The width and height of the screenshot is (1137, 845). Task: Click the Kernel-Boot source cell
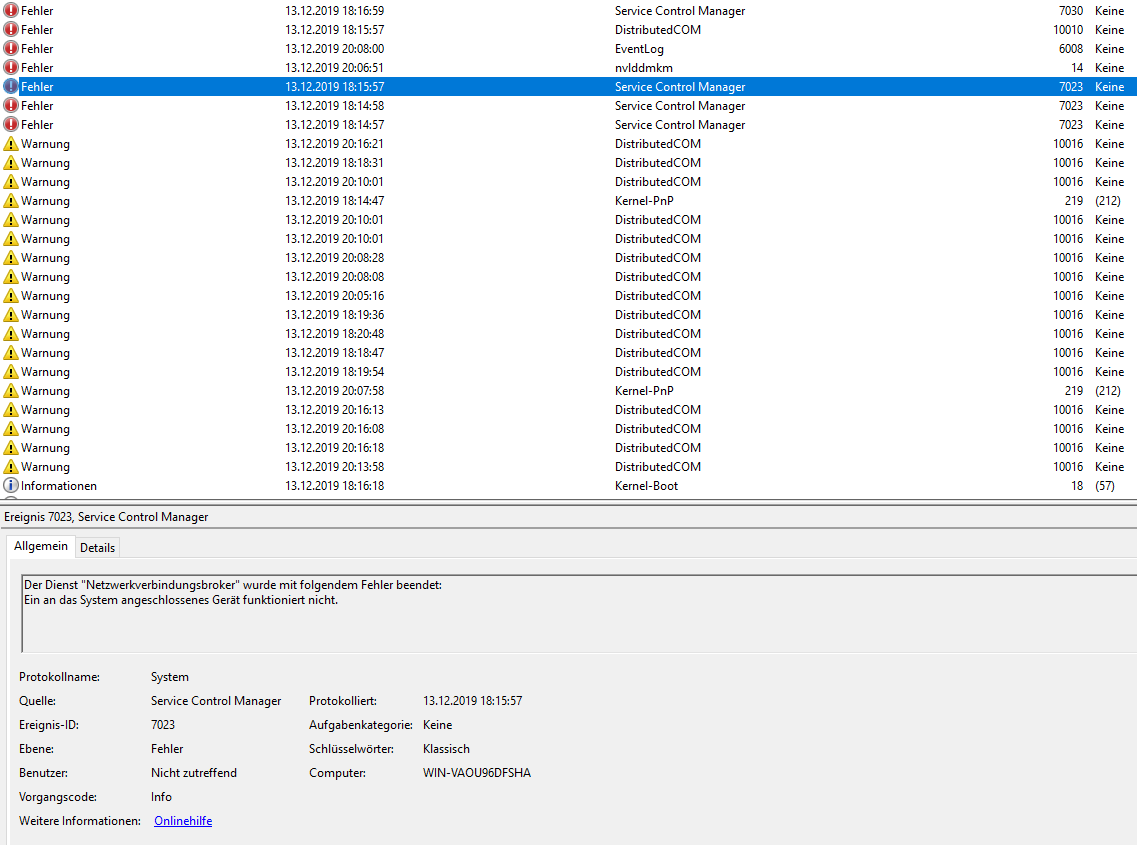tap(646, 485)
